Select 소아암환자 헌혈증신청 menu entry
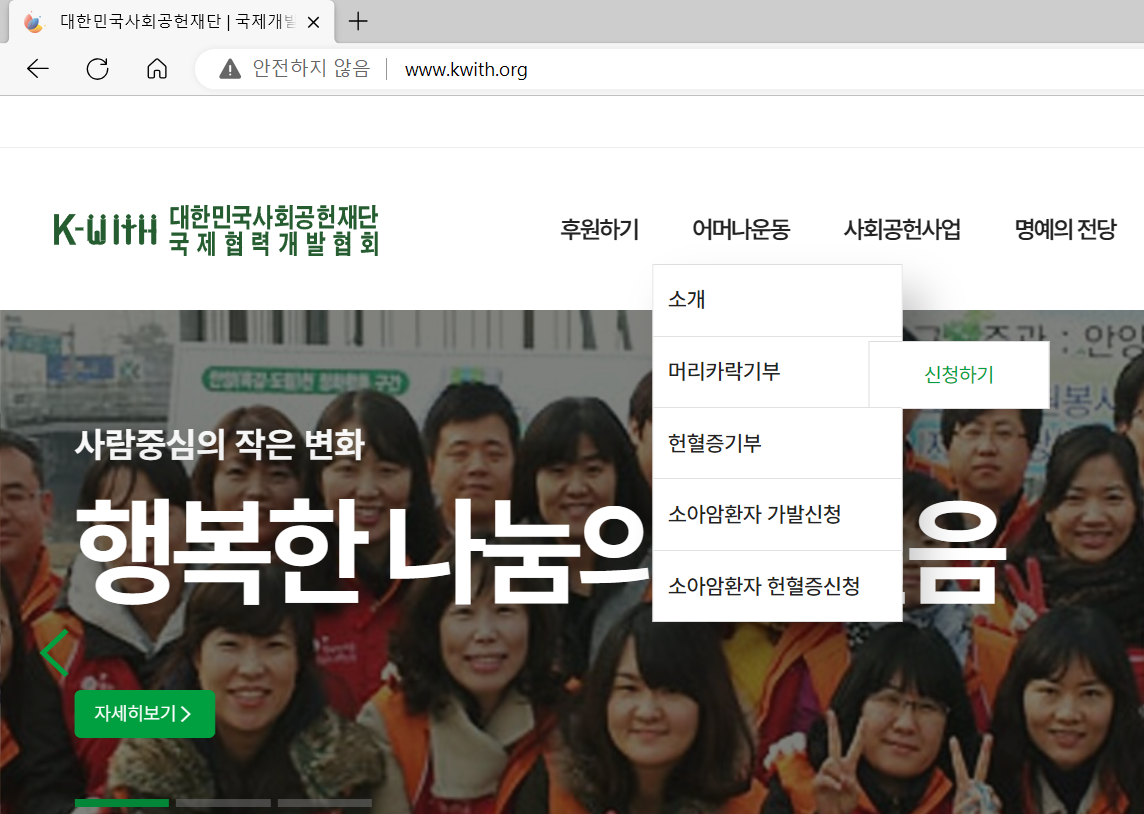 click(x=777, y=586)
